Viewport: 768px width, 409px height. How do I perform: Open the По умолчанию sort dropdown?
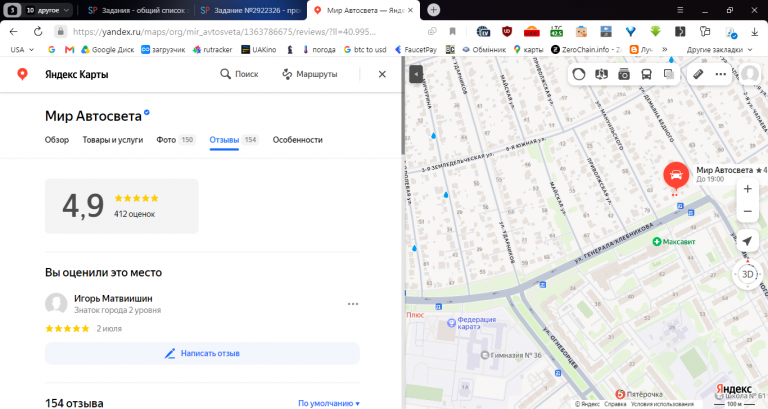pyautogui.click(x=329, y=403)
